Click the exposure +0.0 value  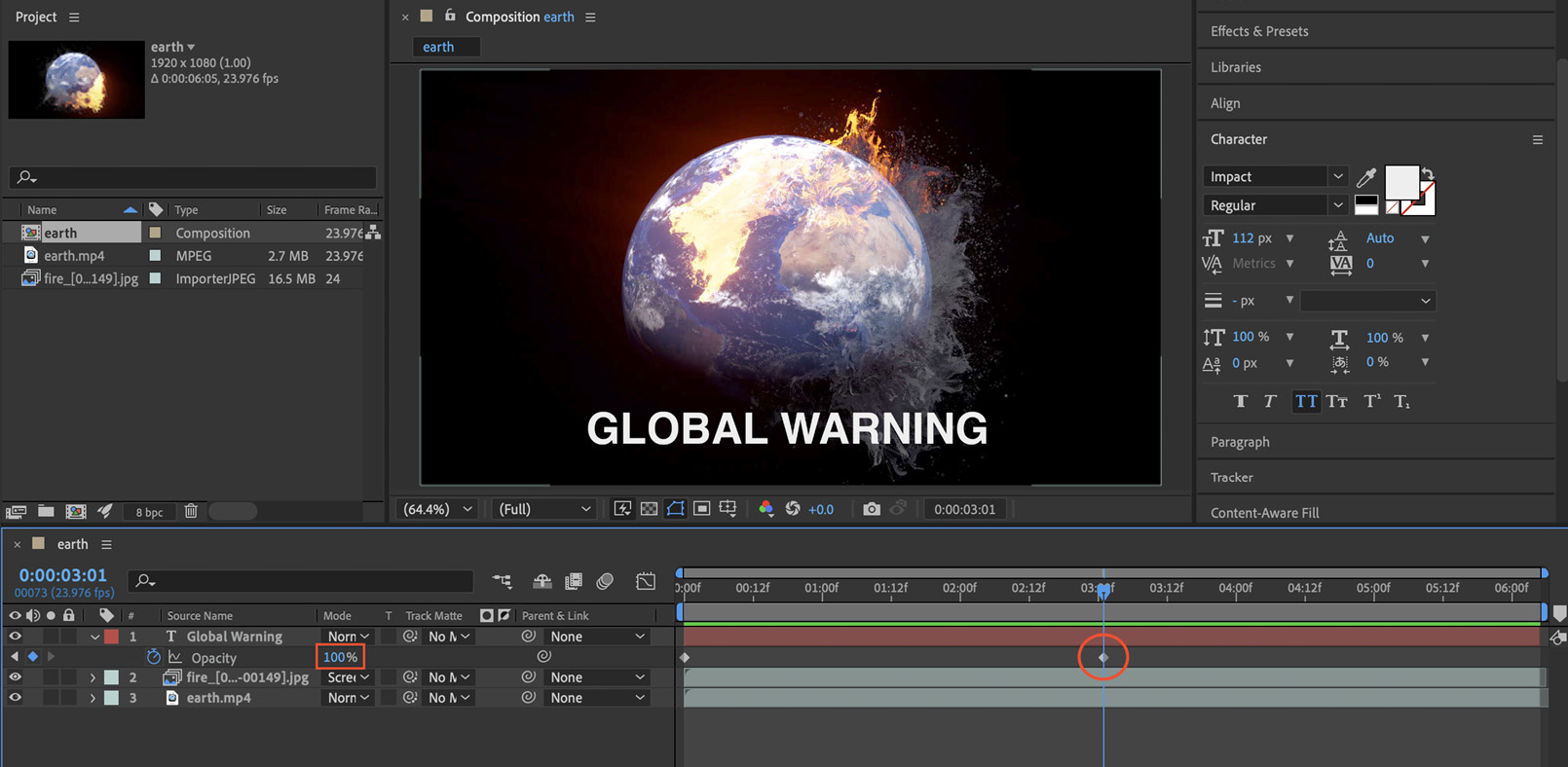[x=821, y=509]
